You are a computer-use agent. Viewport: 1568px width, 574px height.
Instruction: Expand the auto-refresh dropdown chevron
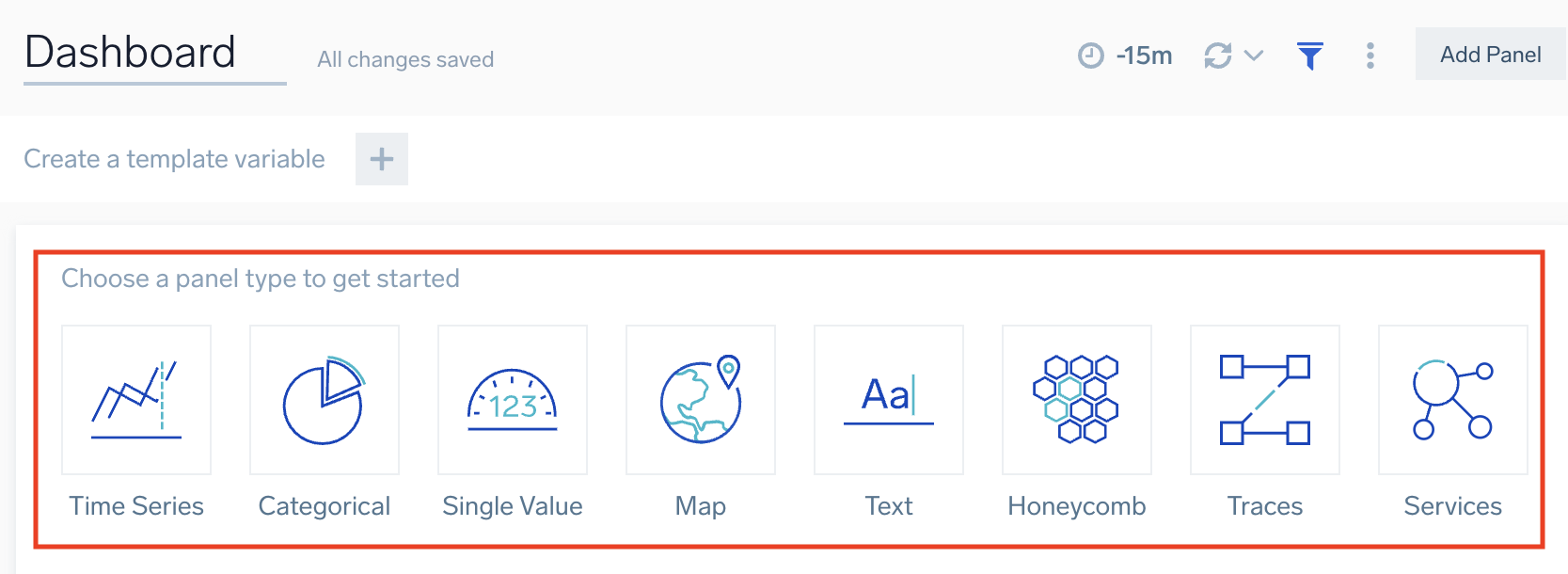pos(1254,56)
